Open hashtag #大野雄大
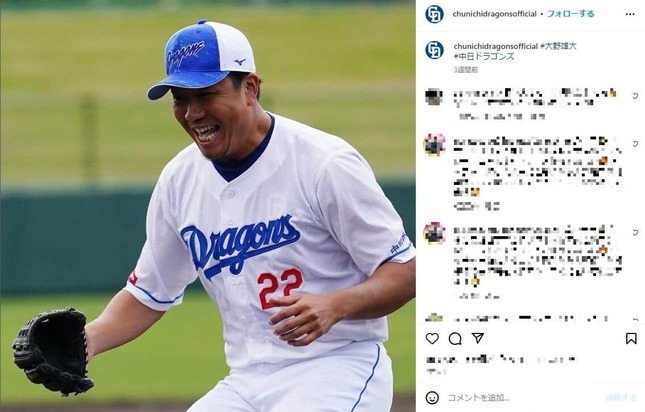Screen dimensions: 645x412 (558, 46)
